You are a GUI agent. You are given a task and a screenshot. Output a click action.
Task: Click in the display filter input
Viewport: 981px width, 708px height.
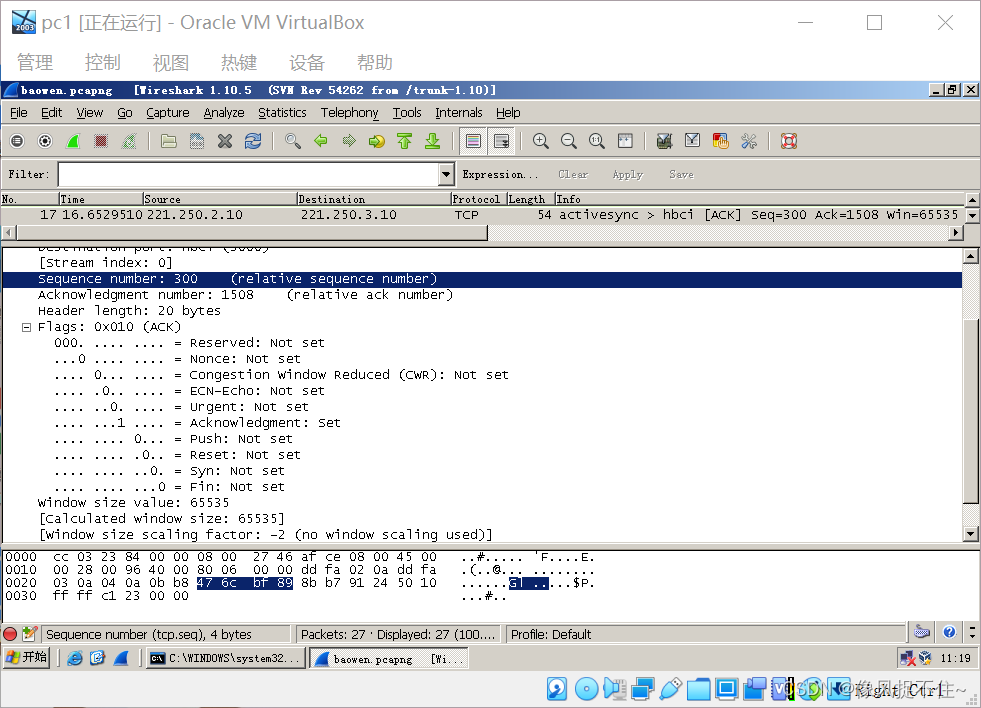pos(248,174)
